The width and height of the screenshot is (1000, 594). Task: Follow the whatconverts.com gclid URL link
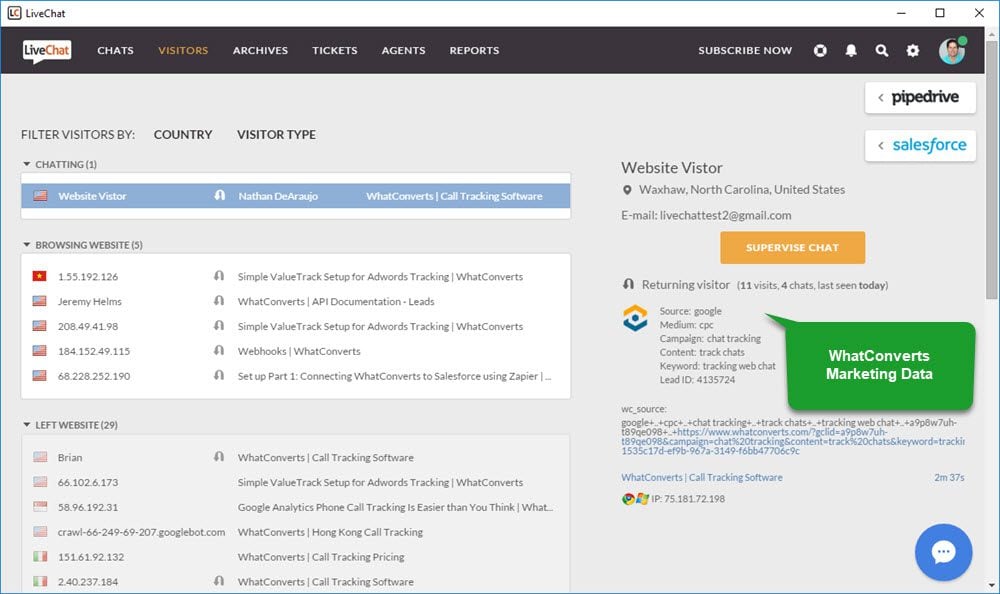(x=793, y=441)
